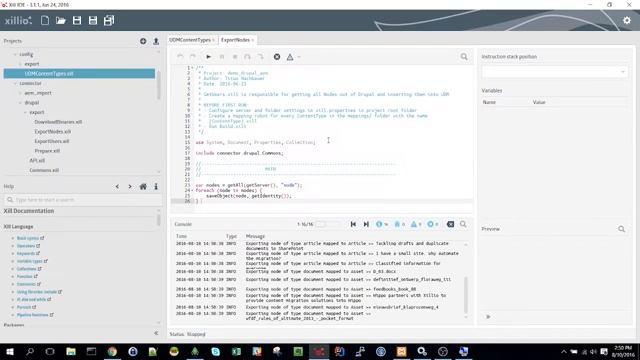Fold the comment block at line 1
The width and height of the screenshot is (640, 360).
coord(192,68)
